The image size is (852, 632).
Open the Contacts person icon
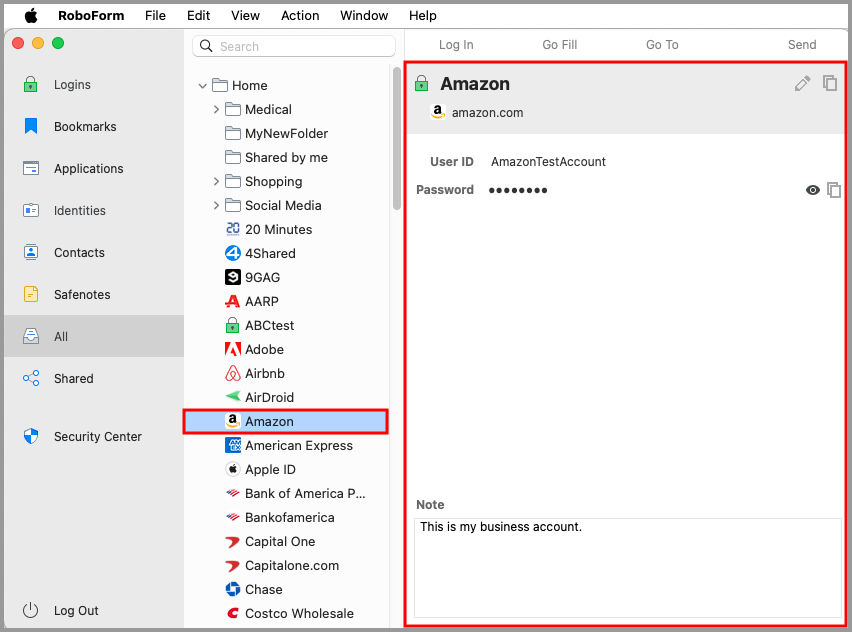[x=31, y=252]
